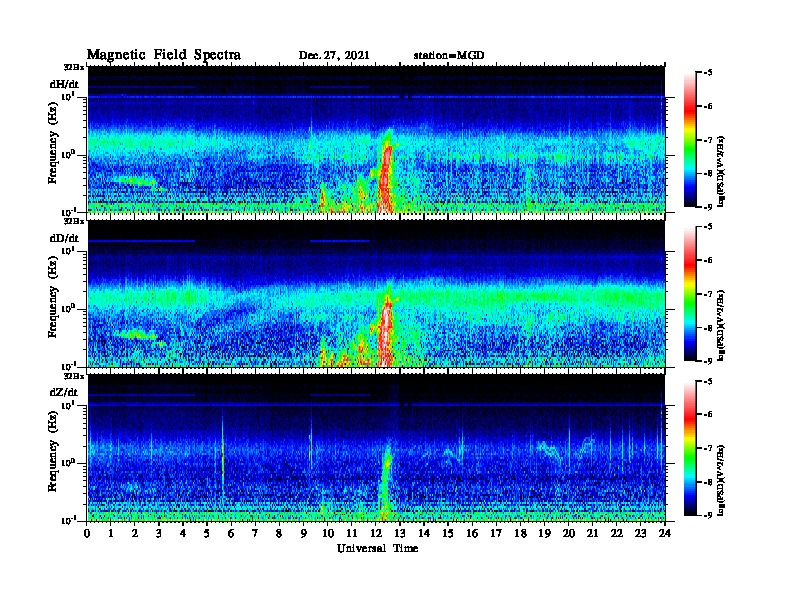The height and width of the screenshot is (612, 792).
Task: Click hour 19 on the Universal Time axis
Action: (544, 534)
